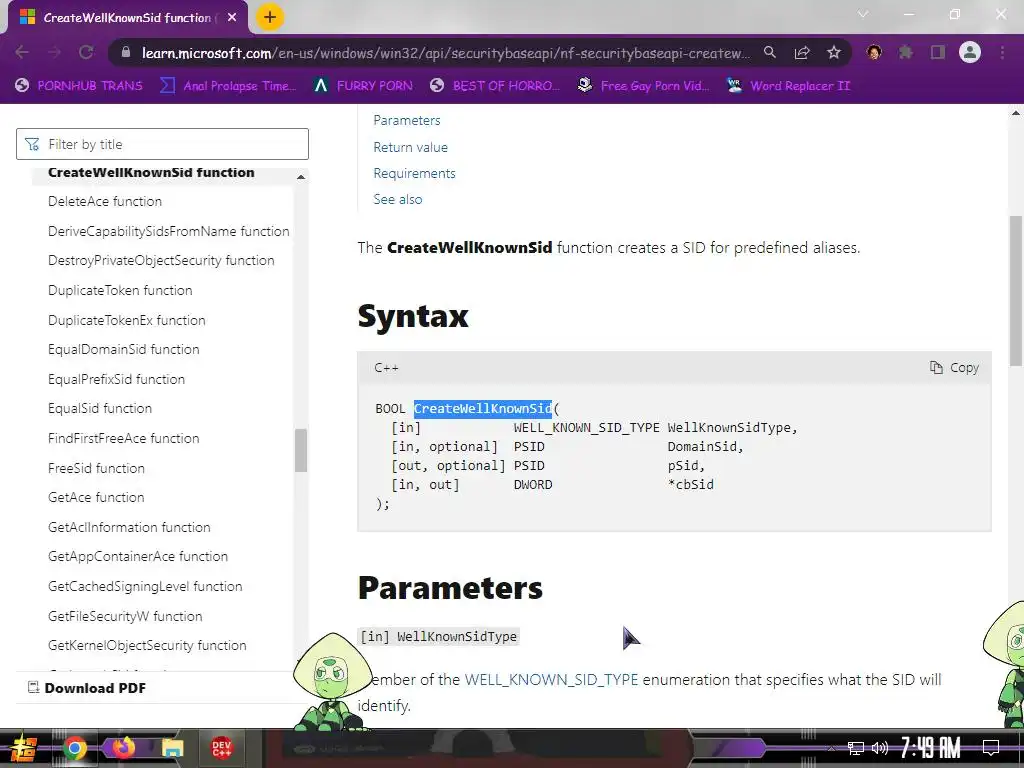The height and width of the screenshot is (768, 1024).
Task: Click the Parameters heading
Action: point(450,587)
